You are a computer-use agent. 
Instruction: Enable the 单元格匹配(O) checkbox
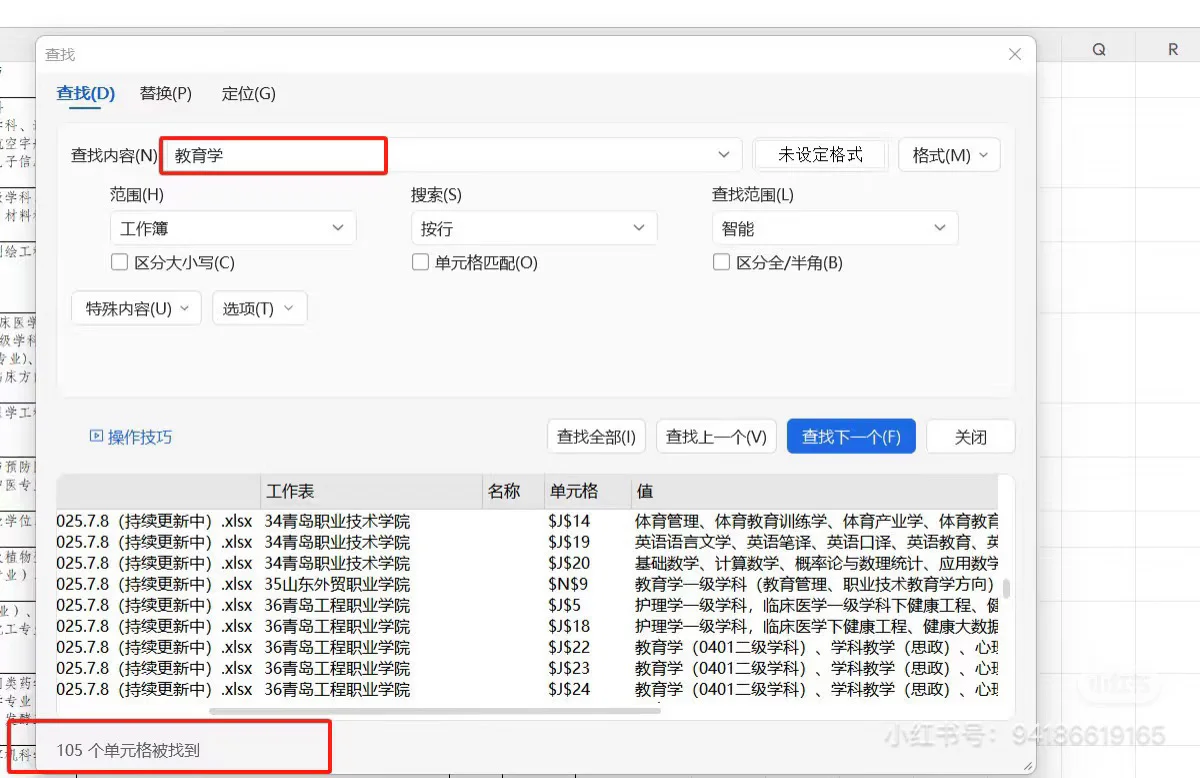pos(420,263)
